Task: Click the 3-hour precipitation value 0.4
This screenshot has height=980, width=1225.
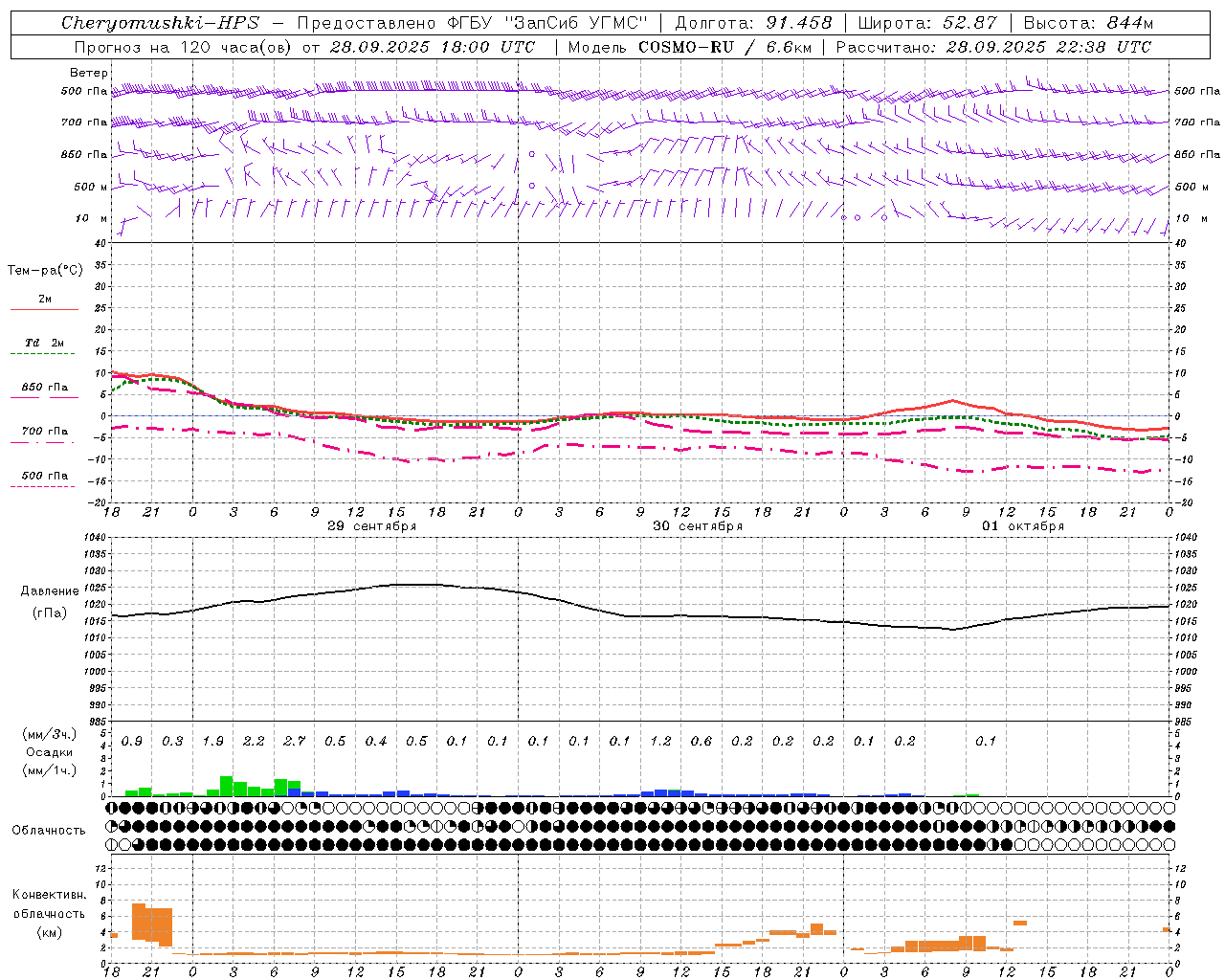Action: (376, 742)
